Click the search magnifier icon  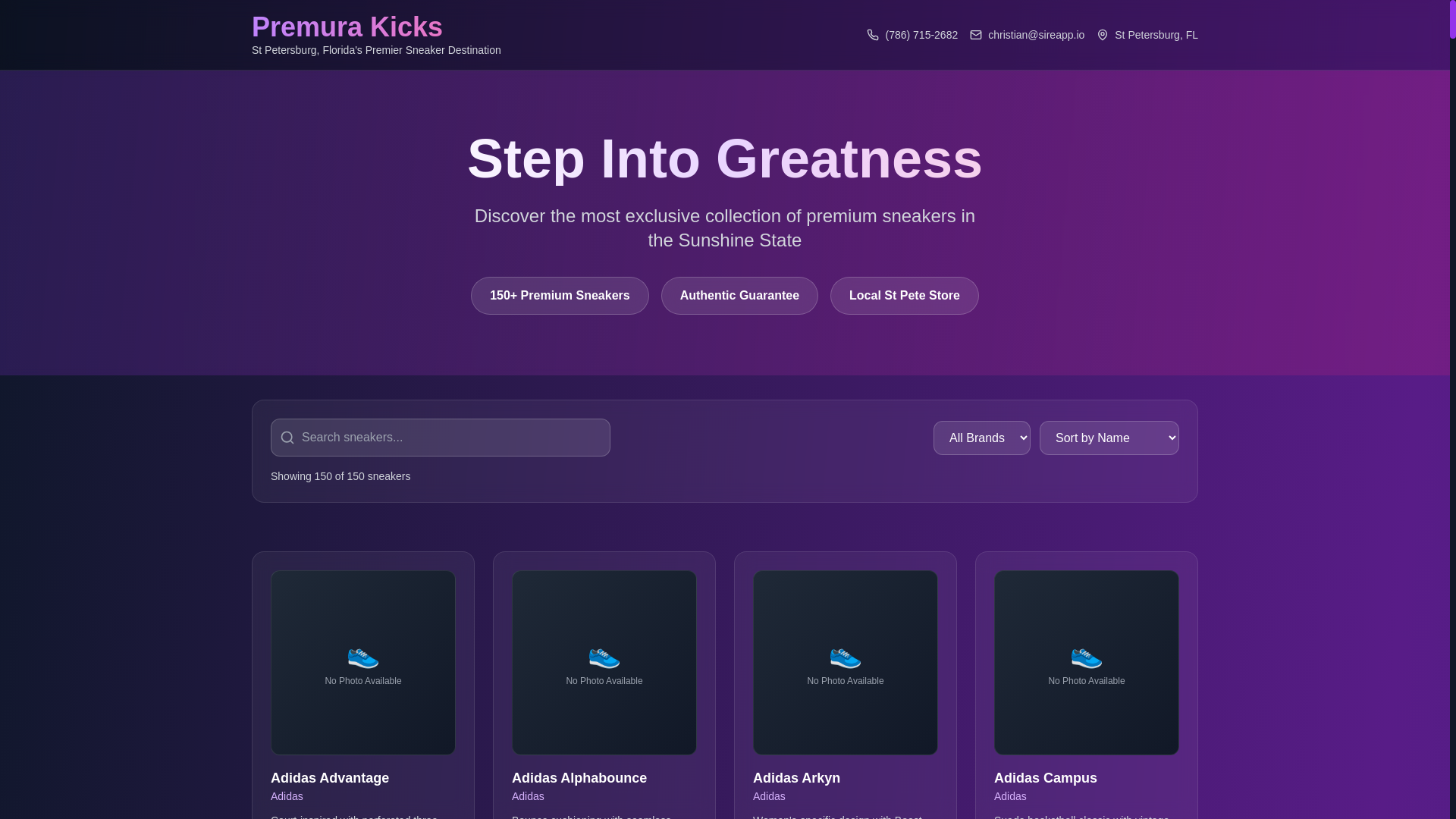click(x=287, y=438)
